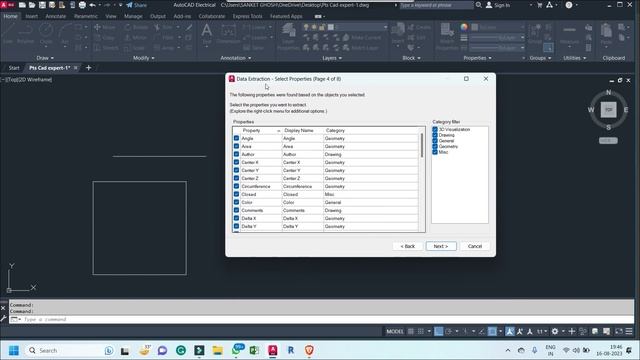
Task: Click the New file icon in quick access toolbar
Action: (22, 5)
